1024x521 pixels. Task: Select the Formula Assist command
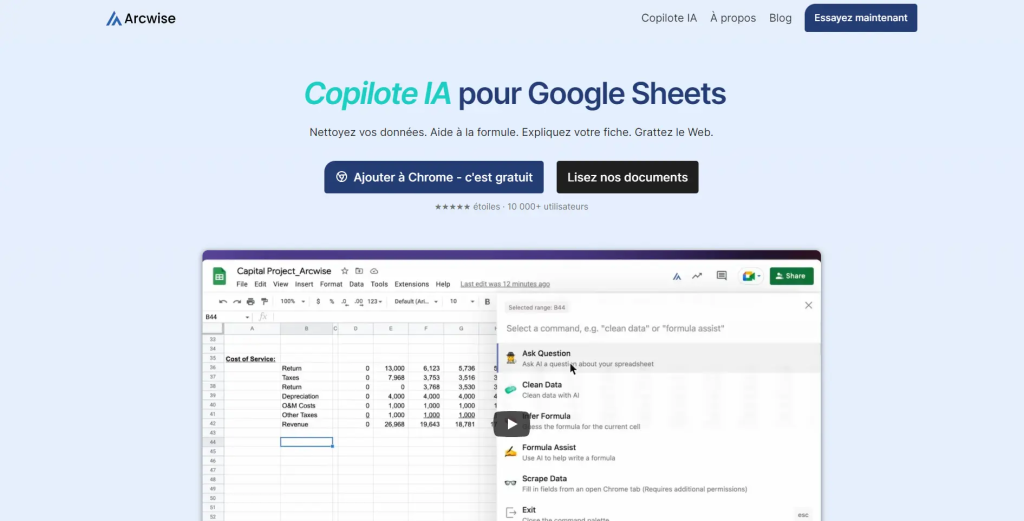click(658, 452)
